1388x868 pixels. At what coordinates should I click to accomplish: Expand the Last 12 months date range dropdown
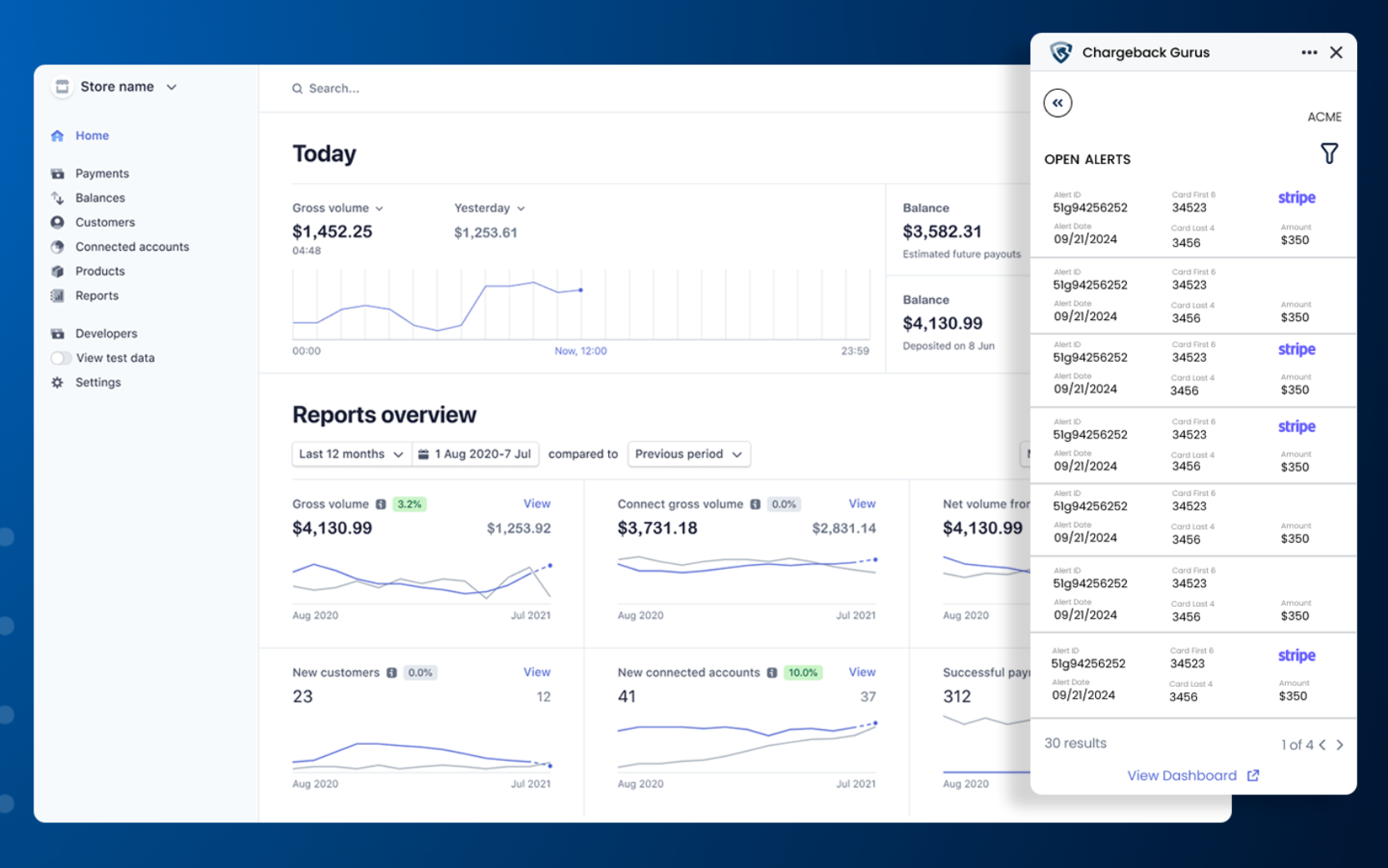click(349, 454)
